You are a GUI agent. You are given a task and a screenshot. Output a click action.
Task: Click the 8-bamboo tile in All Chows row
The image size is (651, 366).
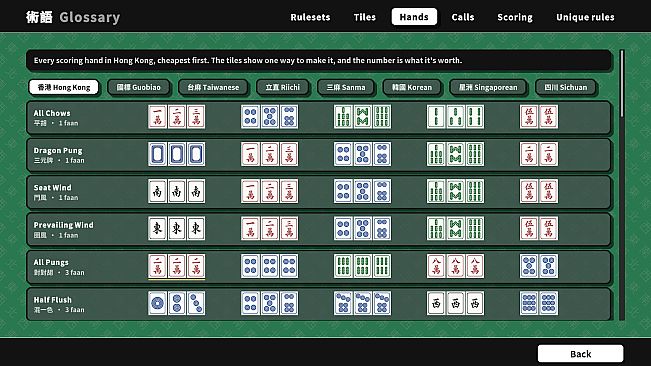pos(363,117)
